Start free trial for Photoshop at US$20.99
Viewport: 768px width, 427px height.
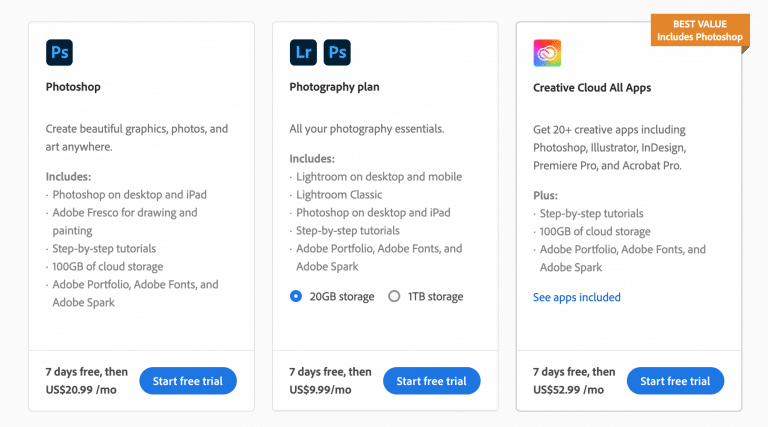pyautogui.click(x=188, y=381)
